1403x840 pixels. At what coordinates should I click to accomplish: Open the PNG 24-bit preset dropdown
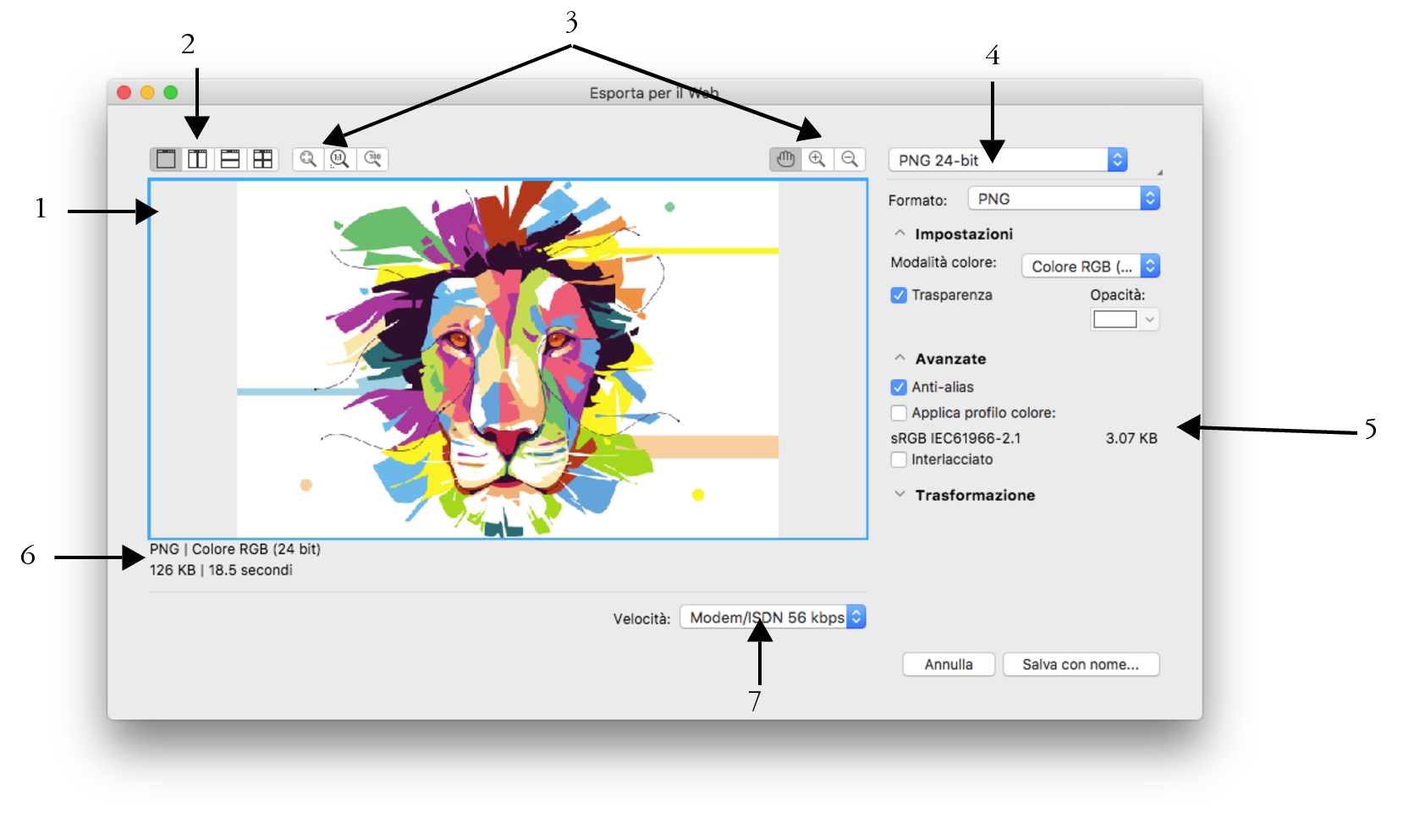pos(1007,160)
